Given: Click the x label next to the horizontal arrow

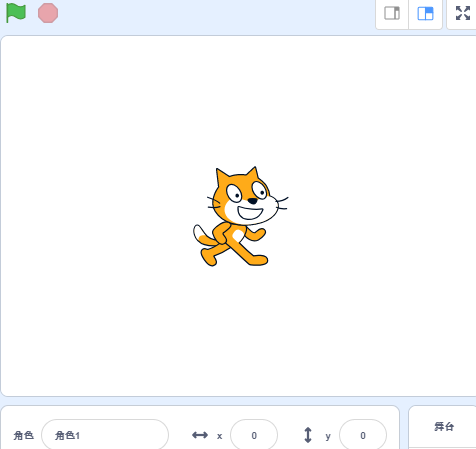Looking at the screenshot, I should pos(219,436).
